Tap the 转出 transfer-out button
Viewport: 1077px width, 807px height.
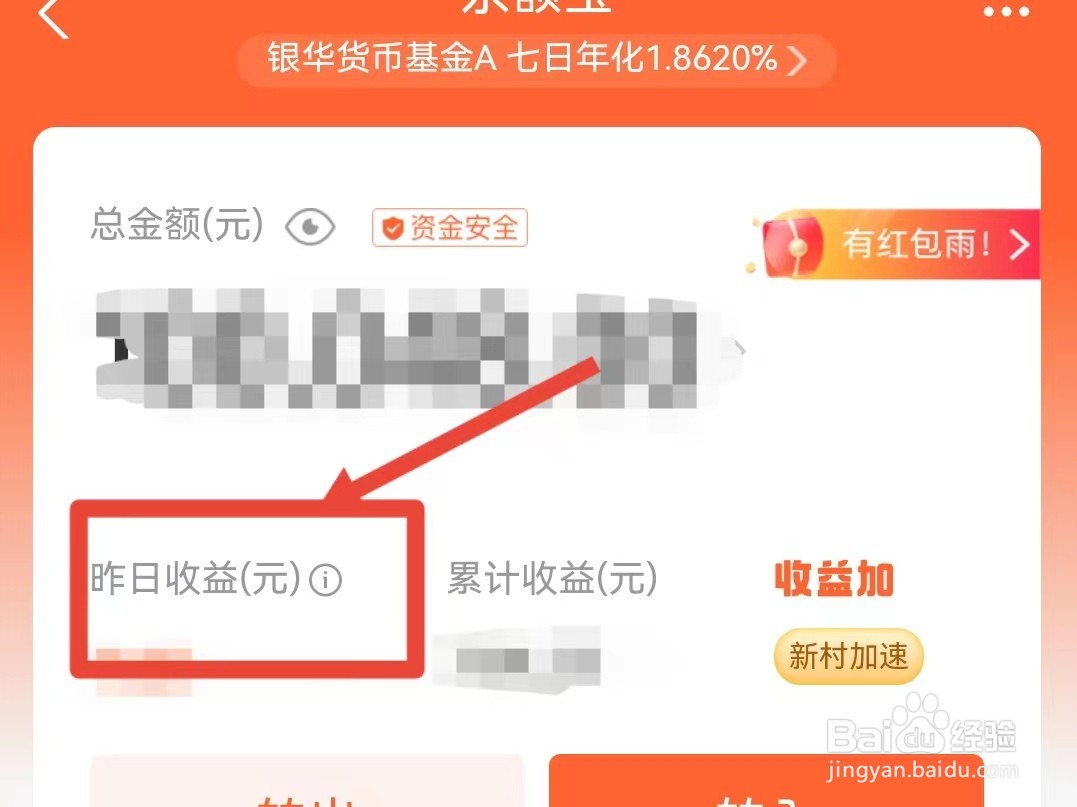307,782
